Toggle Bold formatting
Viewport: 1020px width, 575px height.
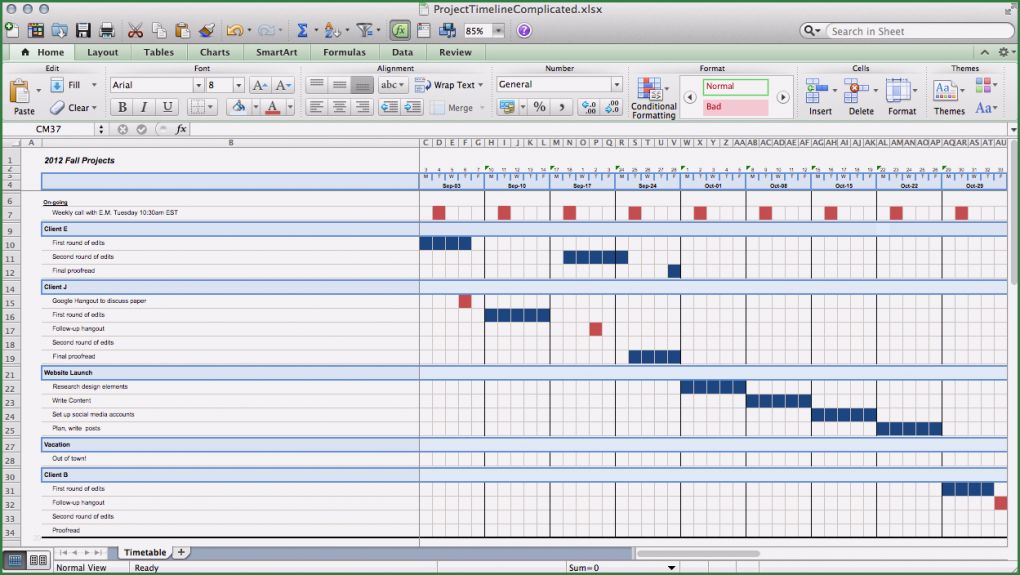122,107
